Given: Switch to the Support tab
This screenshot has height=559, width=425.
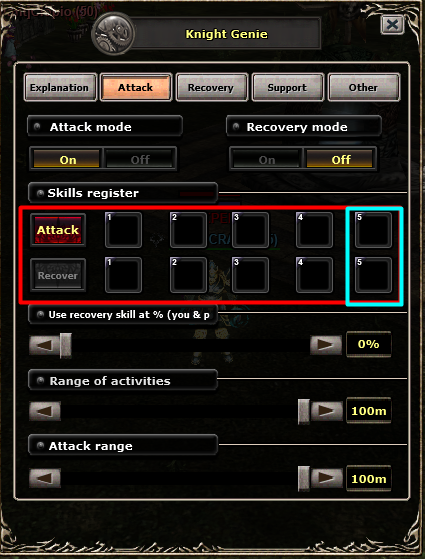Looking at the screenshot, I should click(288, 87).
